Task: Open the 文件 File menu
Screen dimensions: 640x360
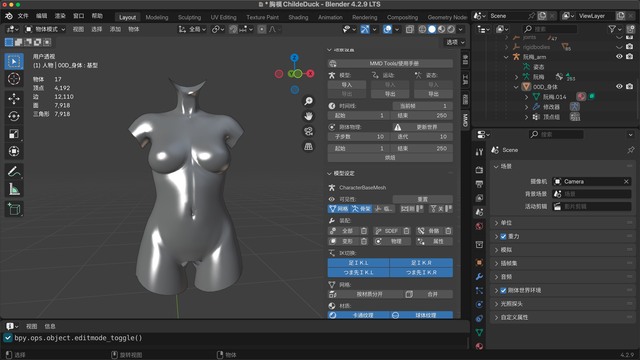Action: click(23, 16)
